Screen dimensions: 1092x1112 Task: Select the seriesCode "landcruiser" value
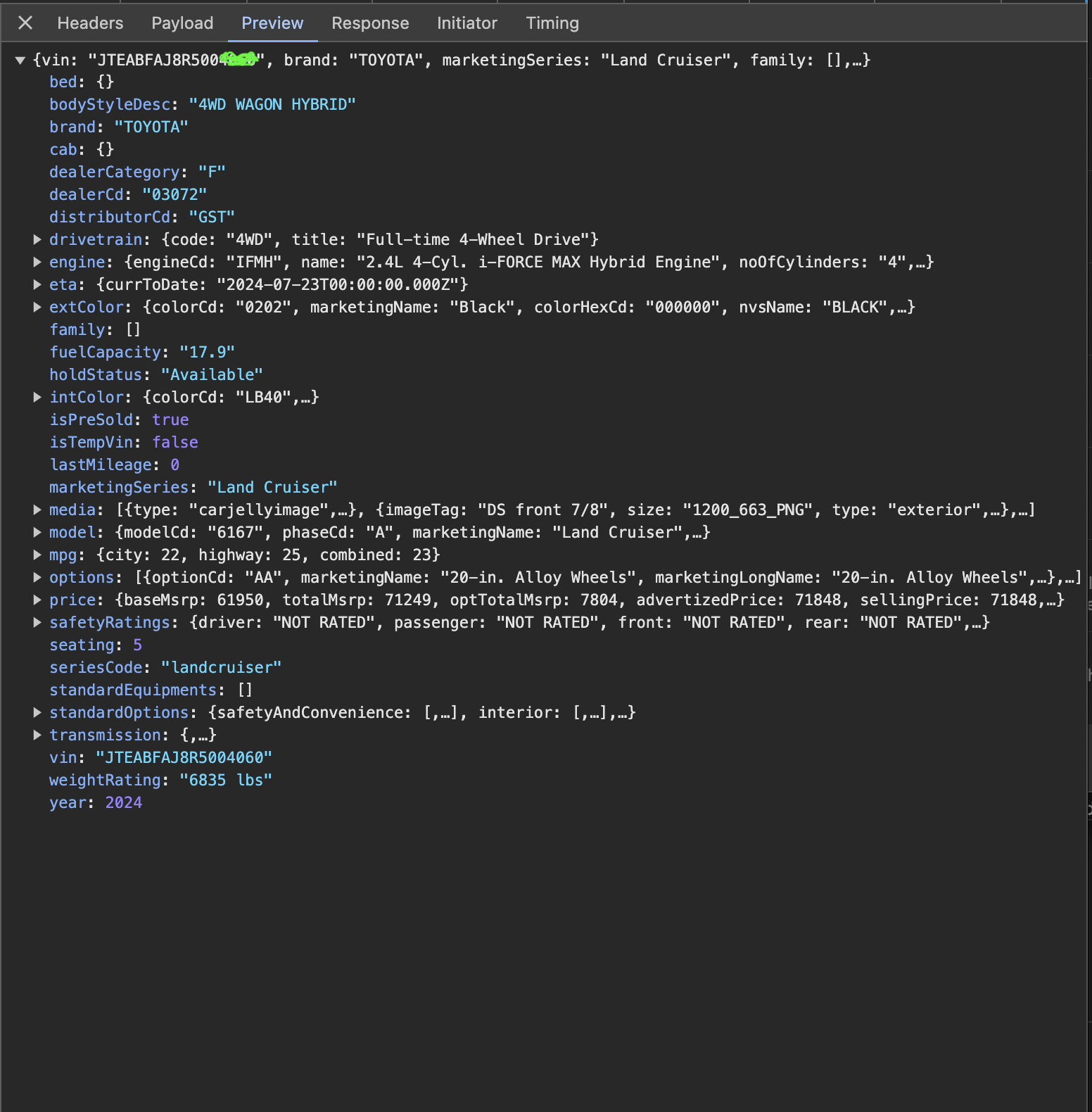pyautogui.click(x=221, y=667)
